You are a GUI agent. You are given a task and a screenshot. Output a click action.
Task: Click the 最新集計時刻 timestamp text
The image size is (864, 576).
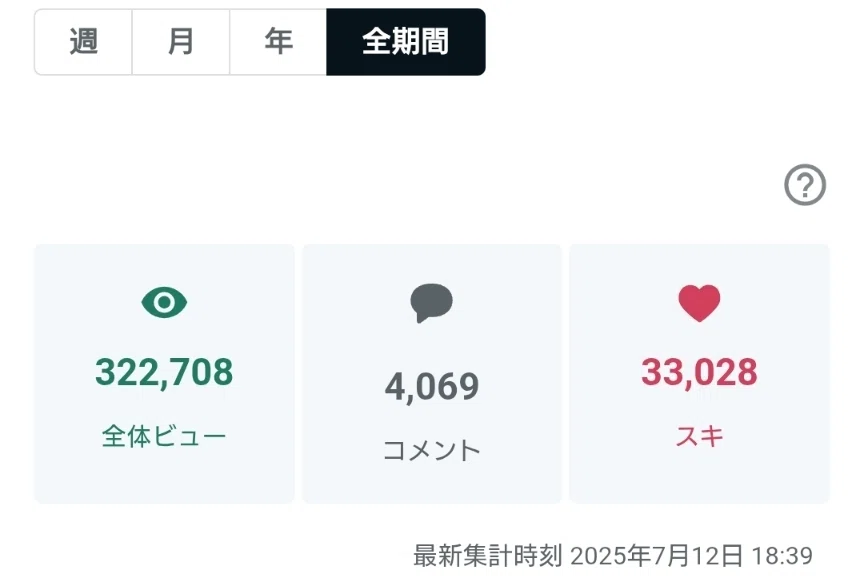tap(488, 556)
